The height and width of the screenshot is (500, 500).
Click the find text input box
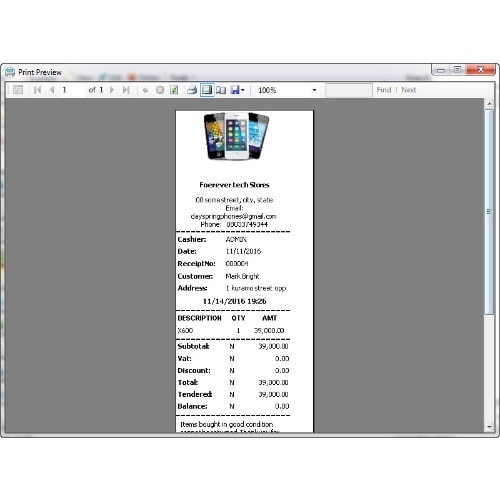click(x=349, y=90)
